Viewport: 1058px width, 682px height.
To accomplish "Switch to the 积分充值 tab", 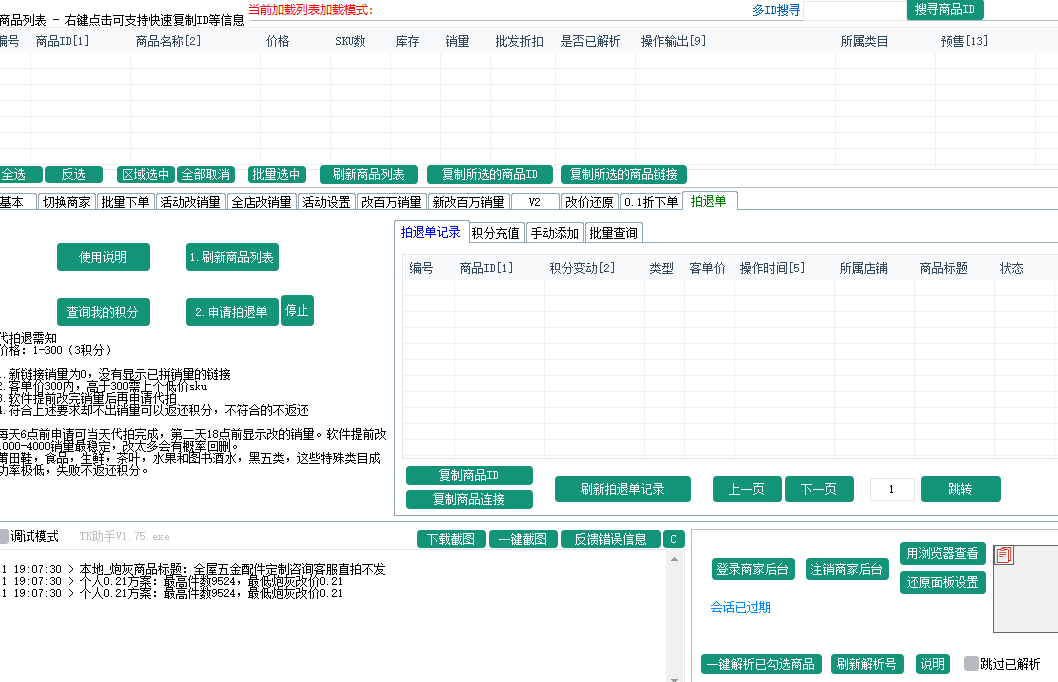I will (495, 233).
